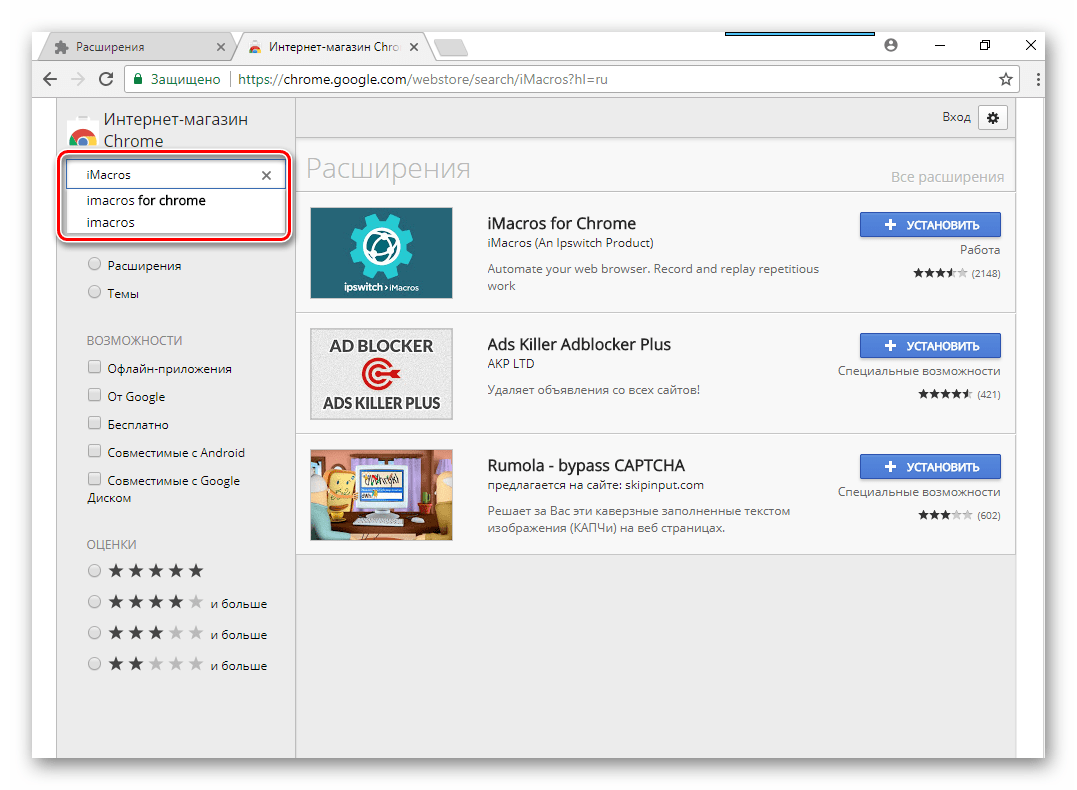Click the forward navigation arrow
The image size is (1077, 790).
tap(78, 79)
